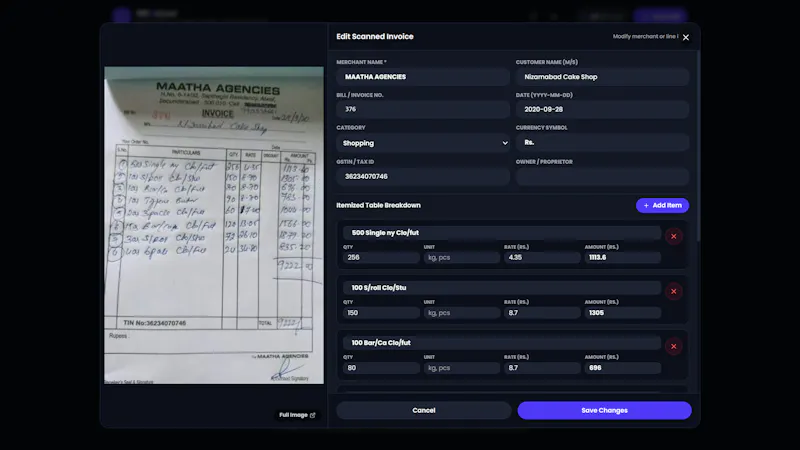This screenshot has width=800, height=450.
Task: Edit the item name 500 Single ny Clo/fut
Action: tap(502, 233)
